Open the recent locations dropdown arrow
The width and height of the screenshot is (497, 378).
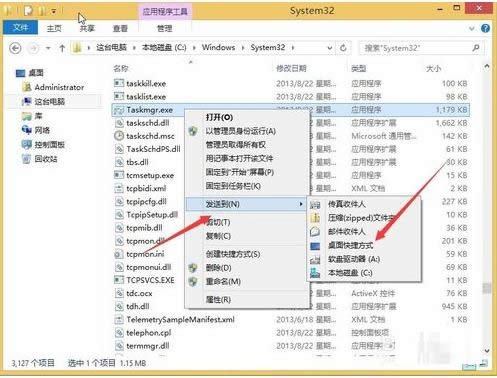click(48, 48)
